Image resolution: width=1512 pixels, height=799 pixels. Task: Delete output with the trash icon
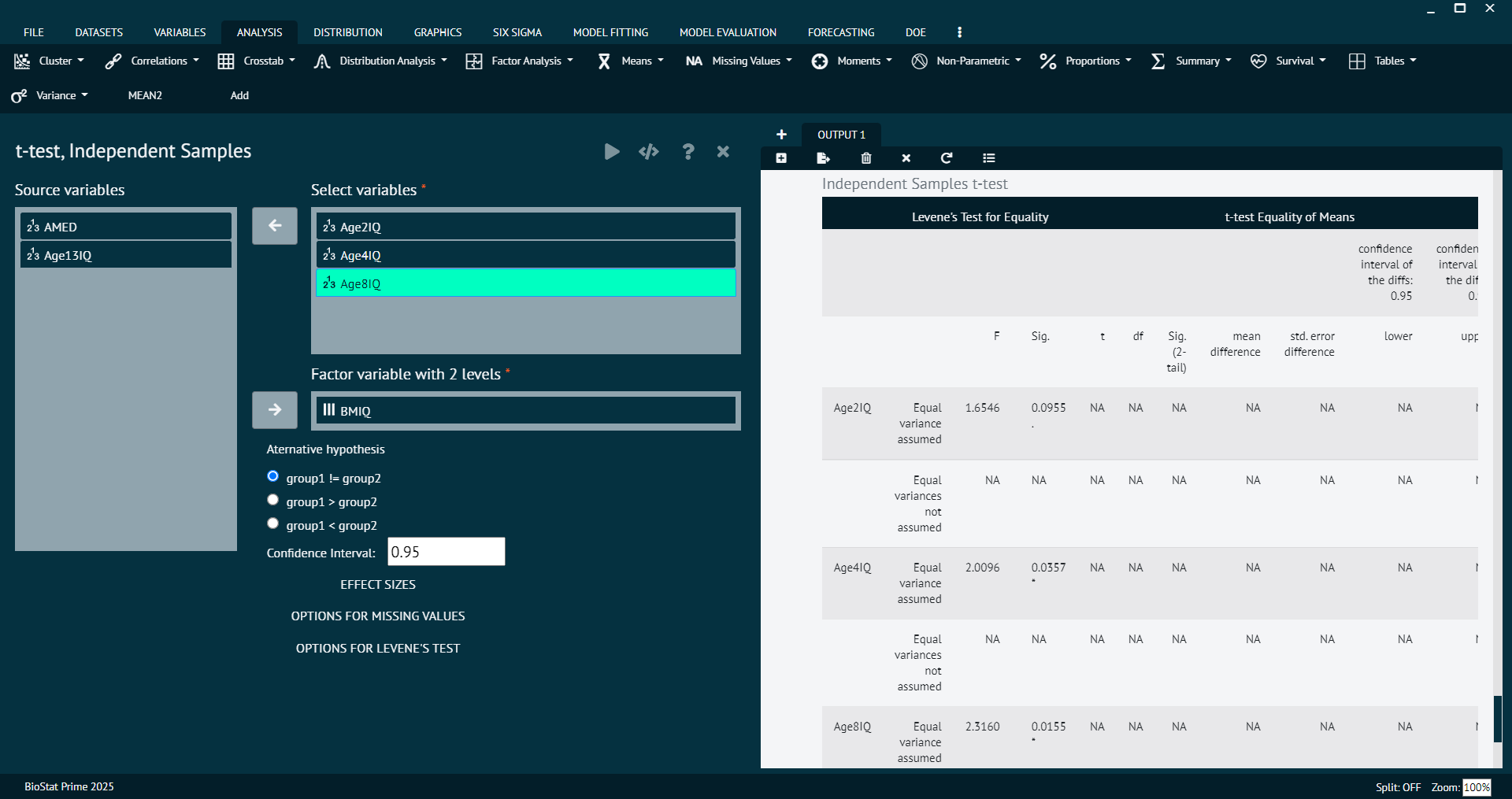click(x=866, y=158)
